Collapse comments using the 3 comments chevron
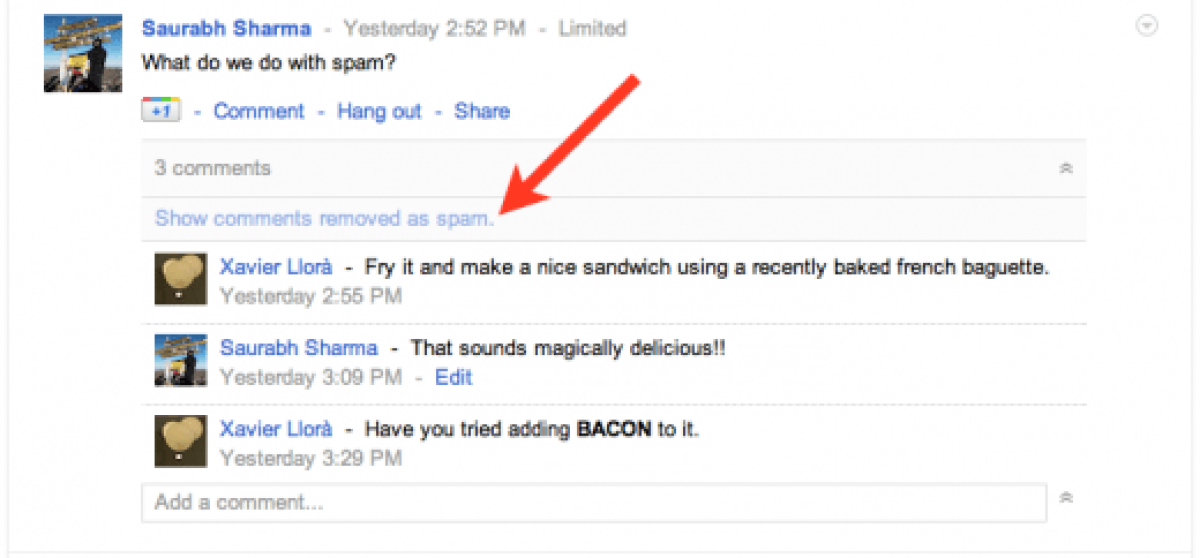Viewport: 1200px width, 558px height. [x=1066, y=169]
